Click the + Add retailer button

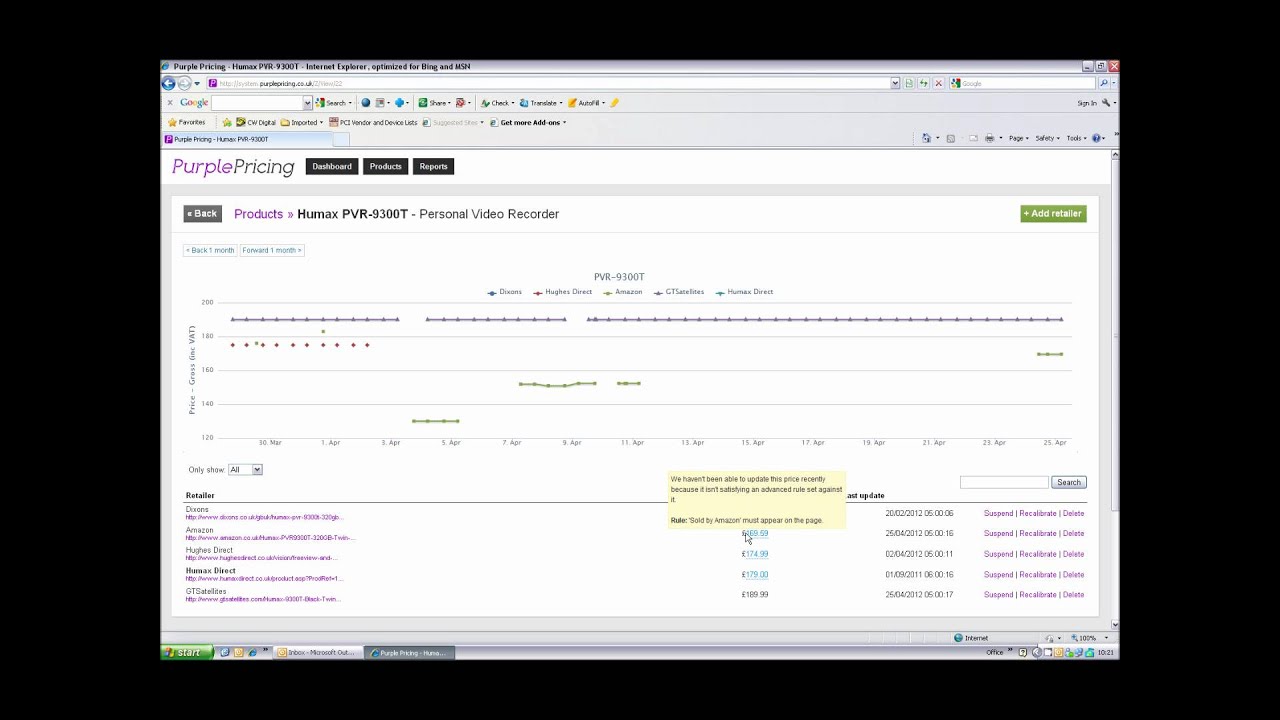click(x=1053, y=213)
